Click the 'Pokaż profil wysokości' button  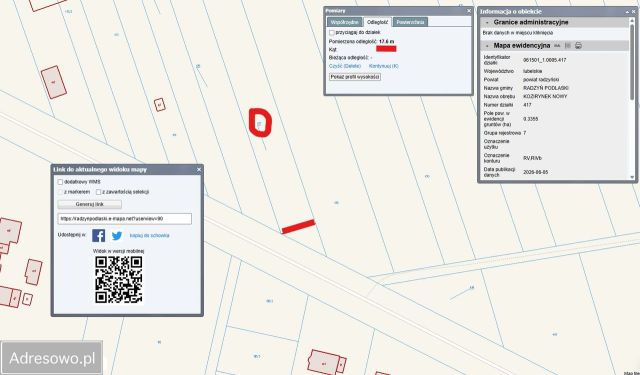(355, 77)
